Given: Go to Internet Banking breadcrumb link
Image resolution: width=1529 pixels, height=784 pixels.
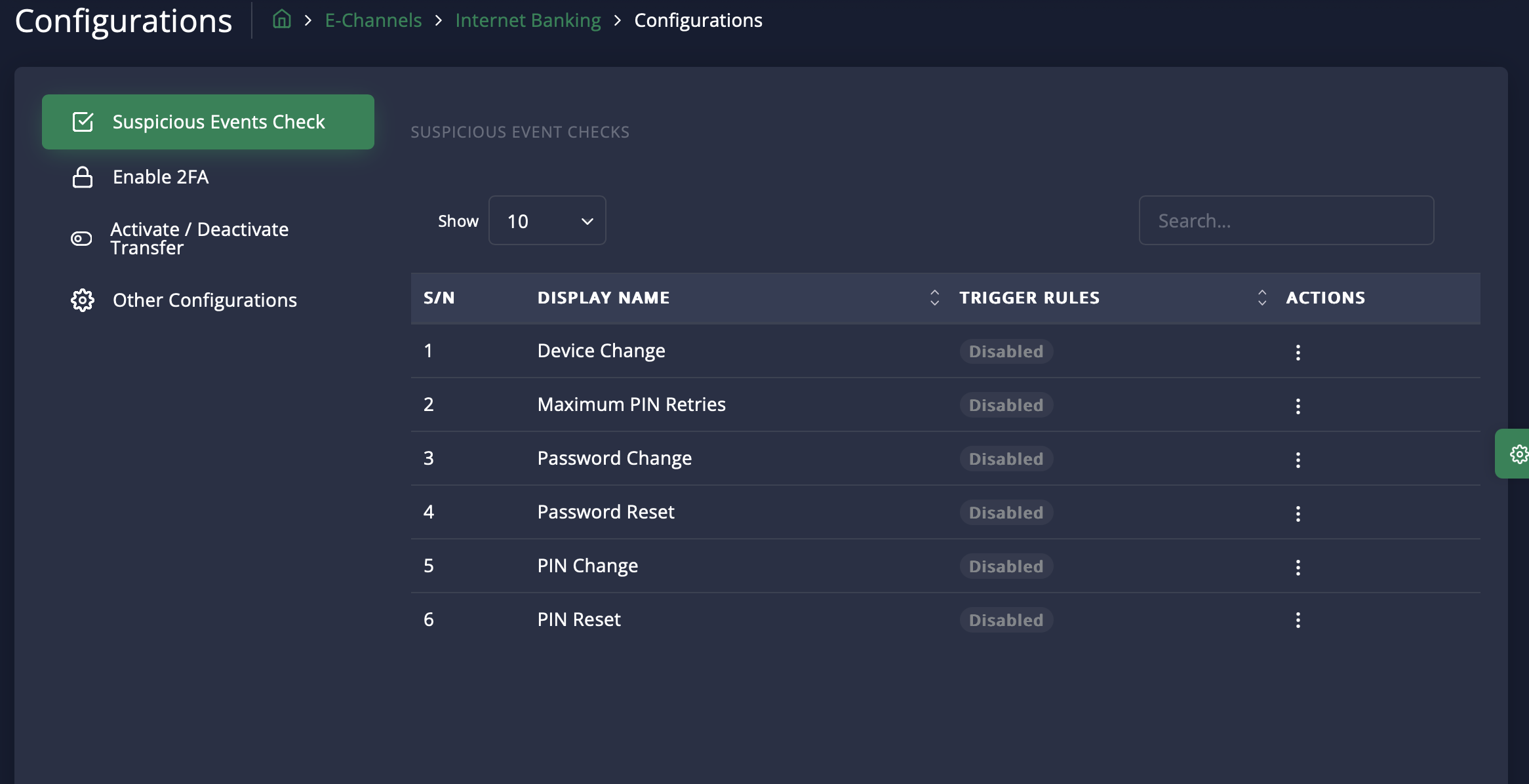Looking at the screenshot, I should [528, 20].
